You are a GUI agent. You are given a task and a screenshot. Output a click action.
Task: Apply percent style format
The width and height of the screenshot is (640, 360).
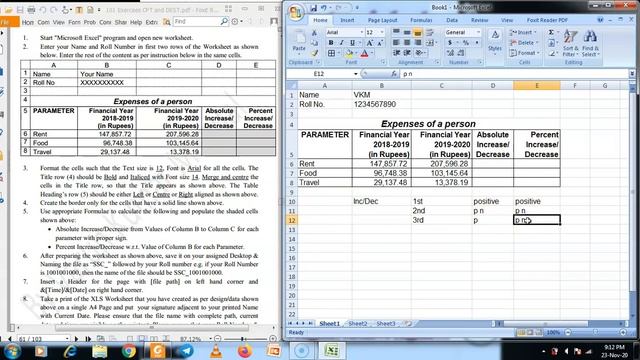click(466, 42)
